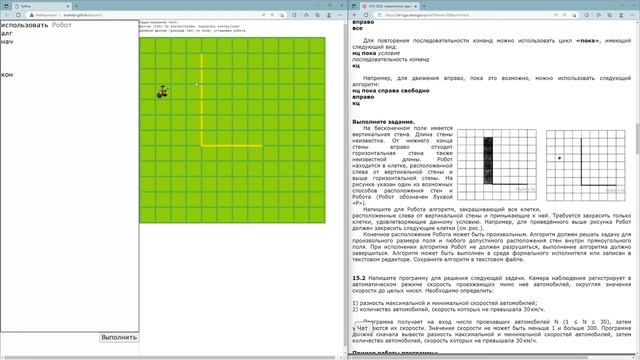Click the нач line in the code editor
This screenshot has width=640, height=360.
click(x=7, y=42)
